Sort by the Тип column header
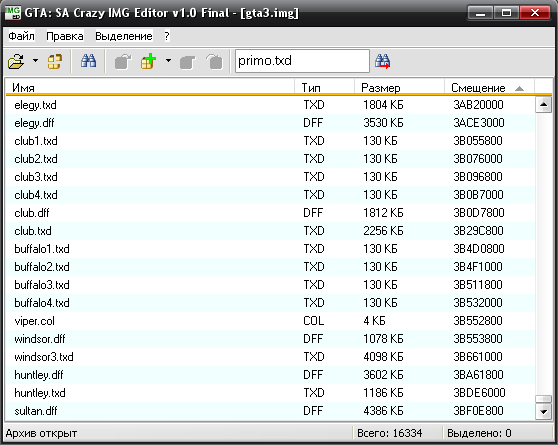Viewport: 558px width, 445px height. [x=324, y=87]
